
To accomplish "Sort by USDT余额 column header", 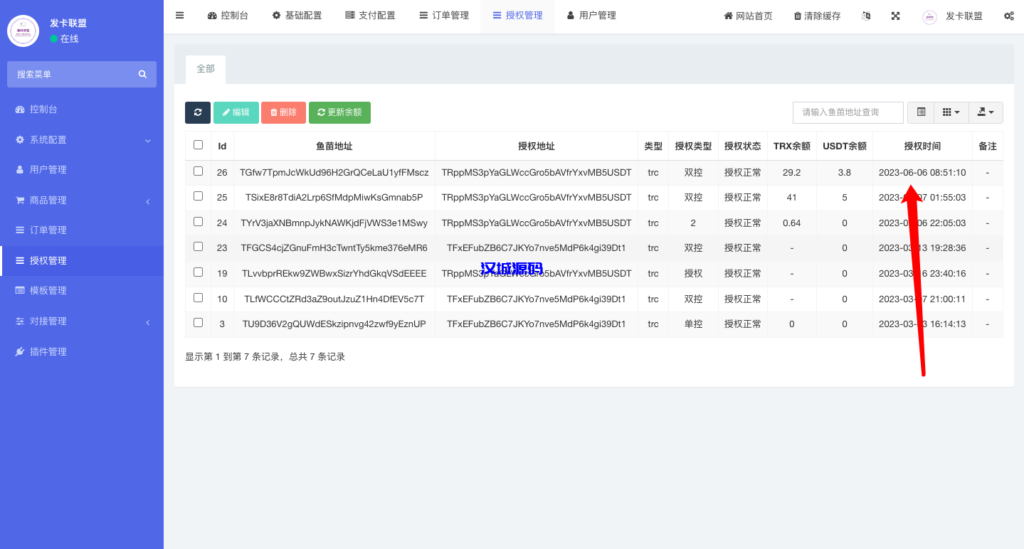I will 844,146.
